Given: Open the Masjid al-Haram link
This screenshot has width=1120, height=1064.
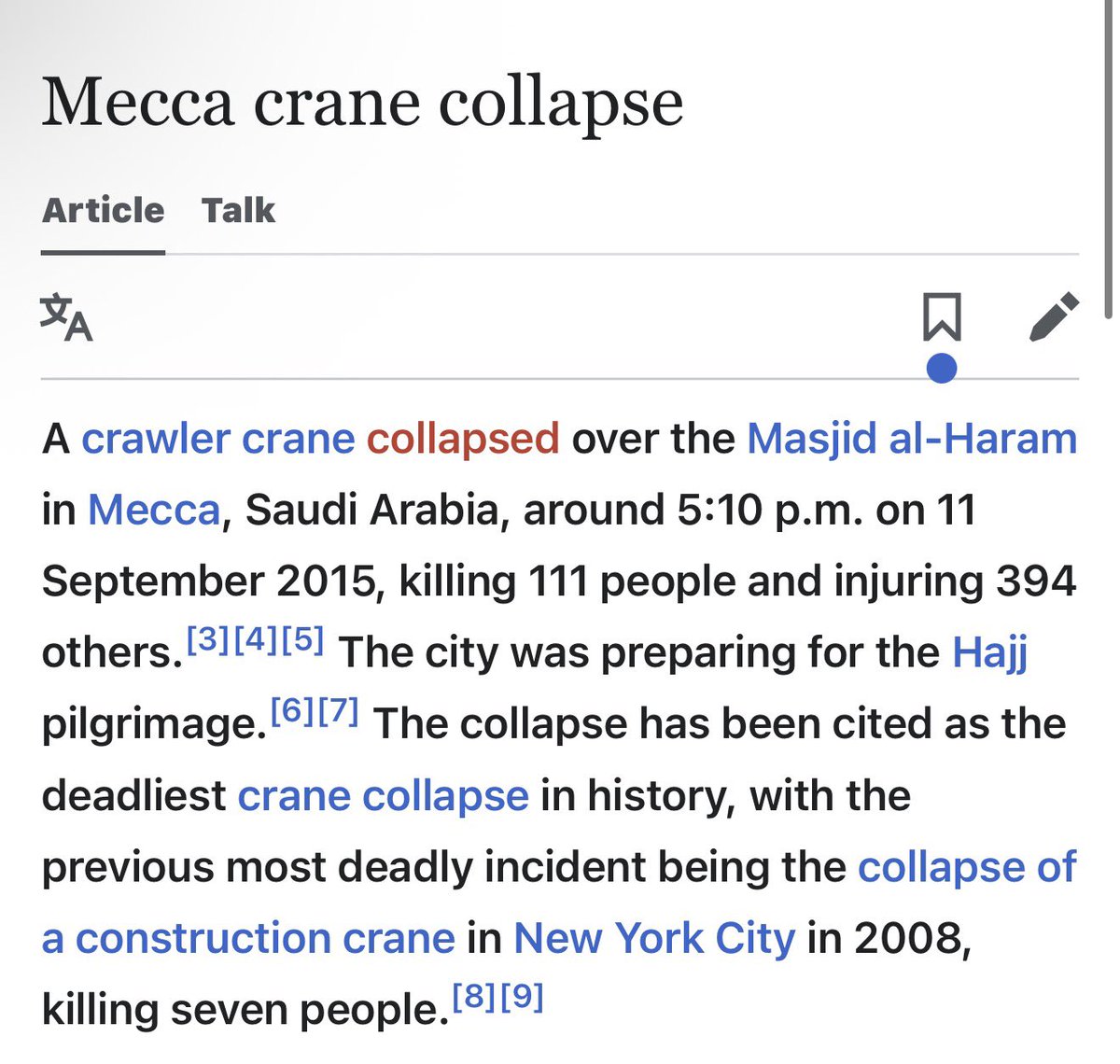Looking at the screenshot, I should [912, 439].
